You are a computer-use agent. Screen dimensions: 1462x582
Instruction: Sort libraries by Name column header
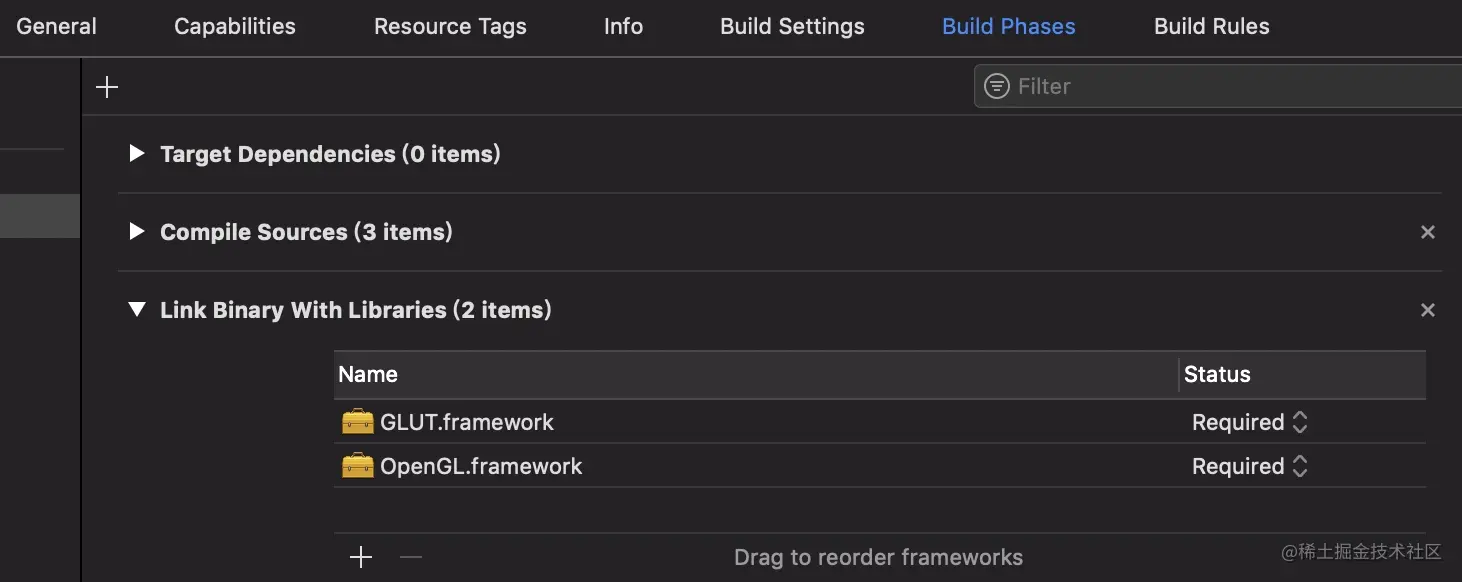click(368, 375)
